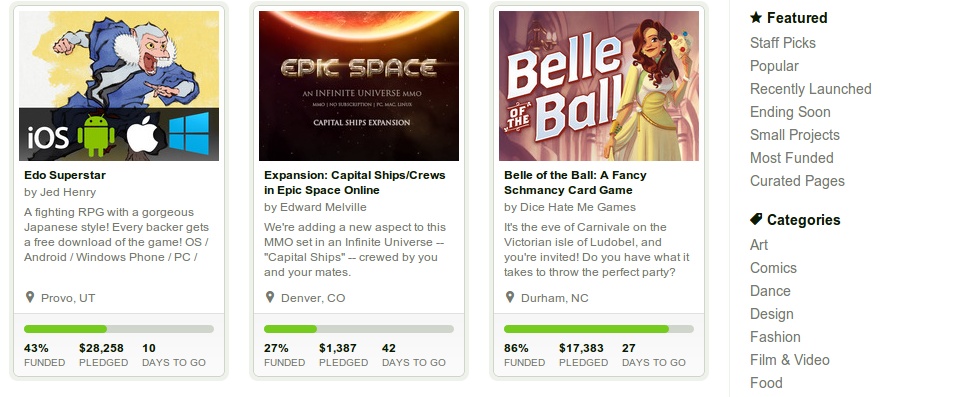Click the location pin icon beside Provo, UT
The width and height of the screenshot is (969, 397).
point(30,297)
